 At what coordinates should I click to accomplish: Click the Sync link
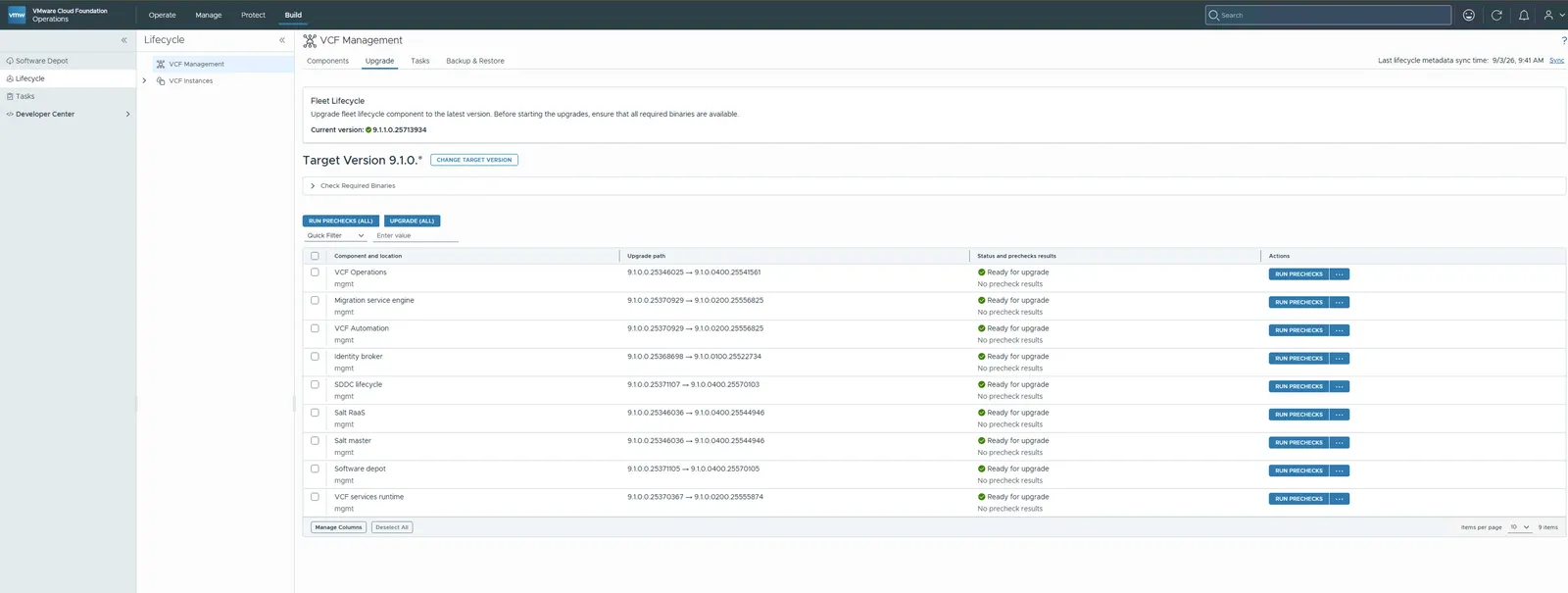pyautogui.click(x=1556, y=60)
